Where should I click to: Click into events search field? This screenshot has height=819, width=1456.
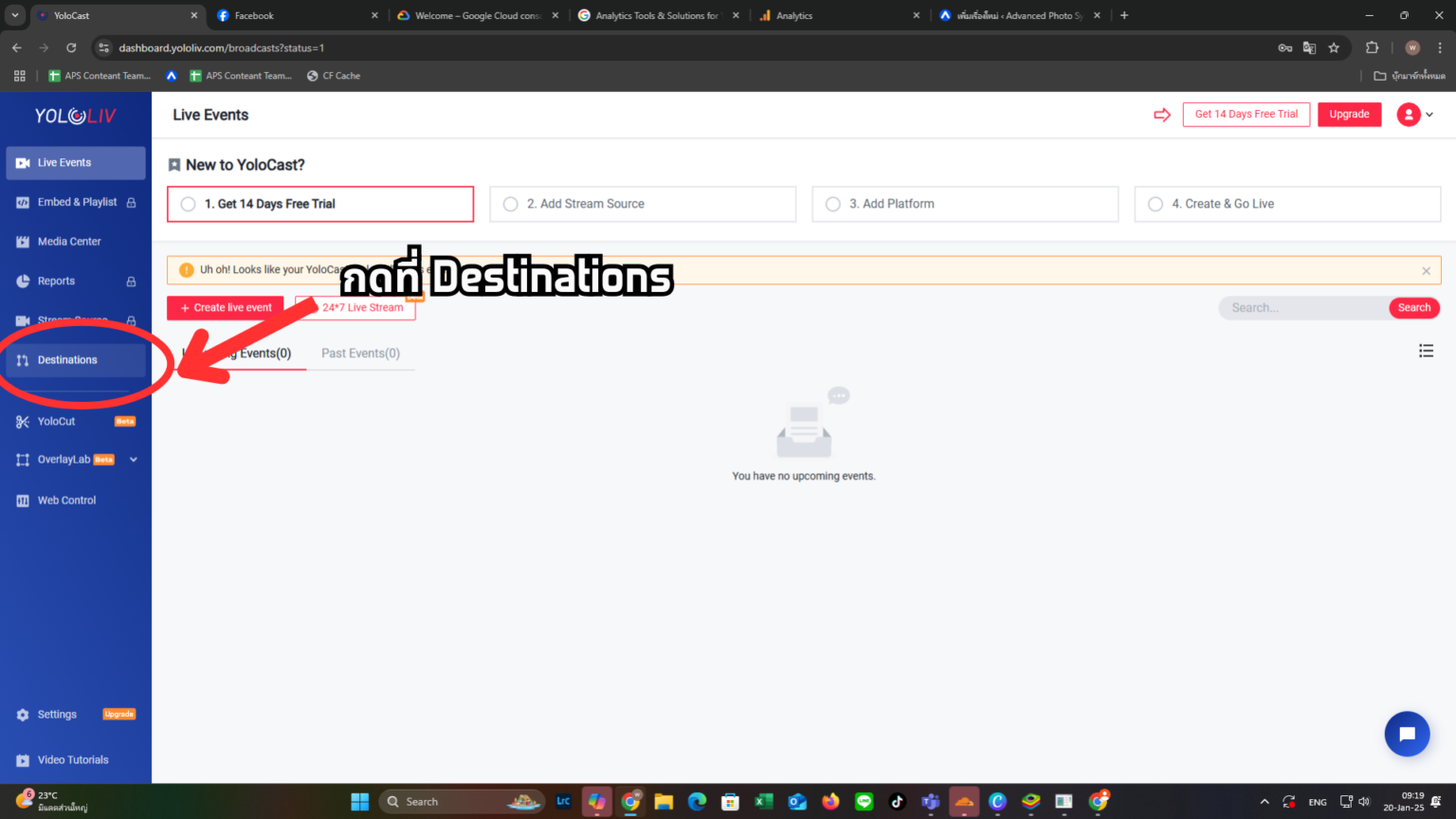[x=1303, y=308]
